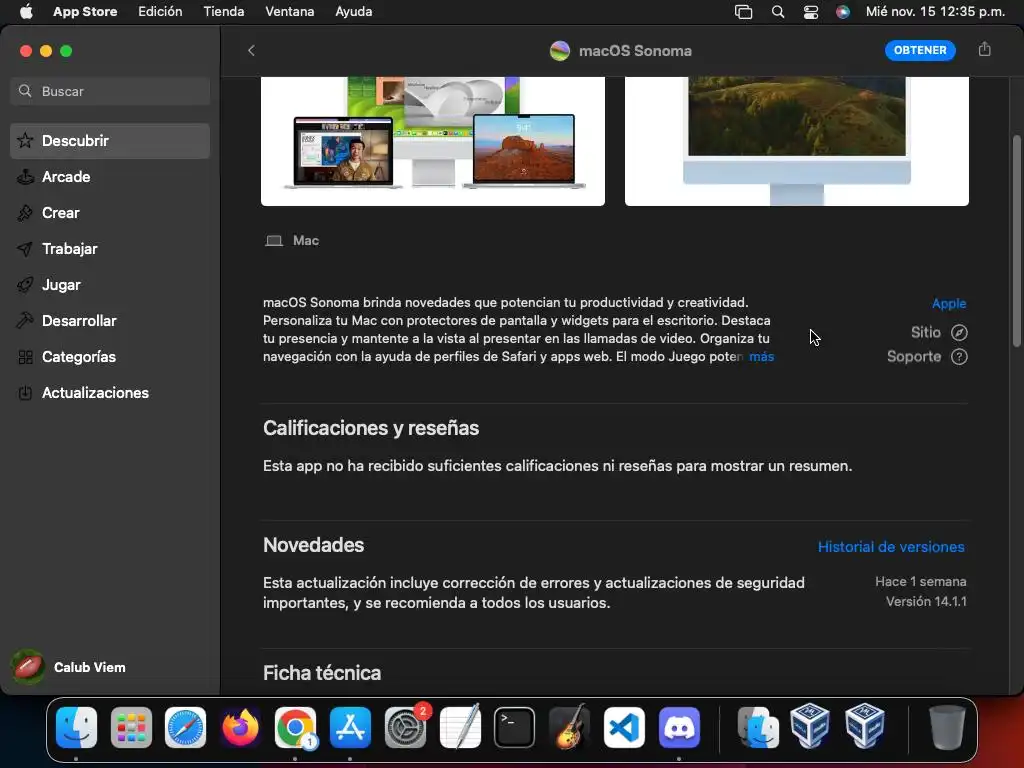The width and height of the screenshot is (1024, 768).
Task: Open Historial de versiones
Action: 891,547
